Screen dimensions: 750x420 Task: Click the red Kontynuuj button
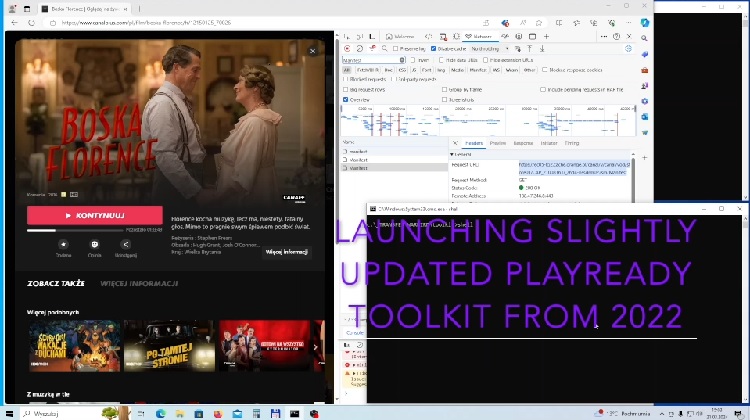[x=95, y=216]
